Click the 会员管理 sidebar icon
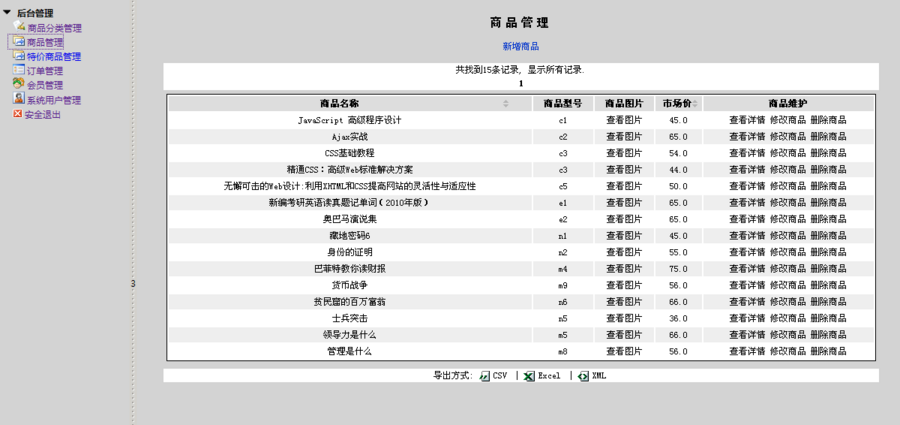Screen dimensions: 900x425 click(x=18, y=84)
